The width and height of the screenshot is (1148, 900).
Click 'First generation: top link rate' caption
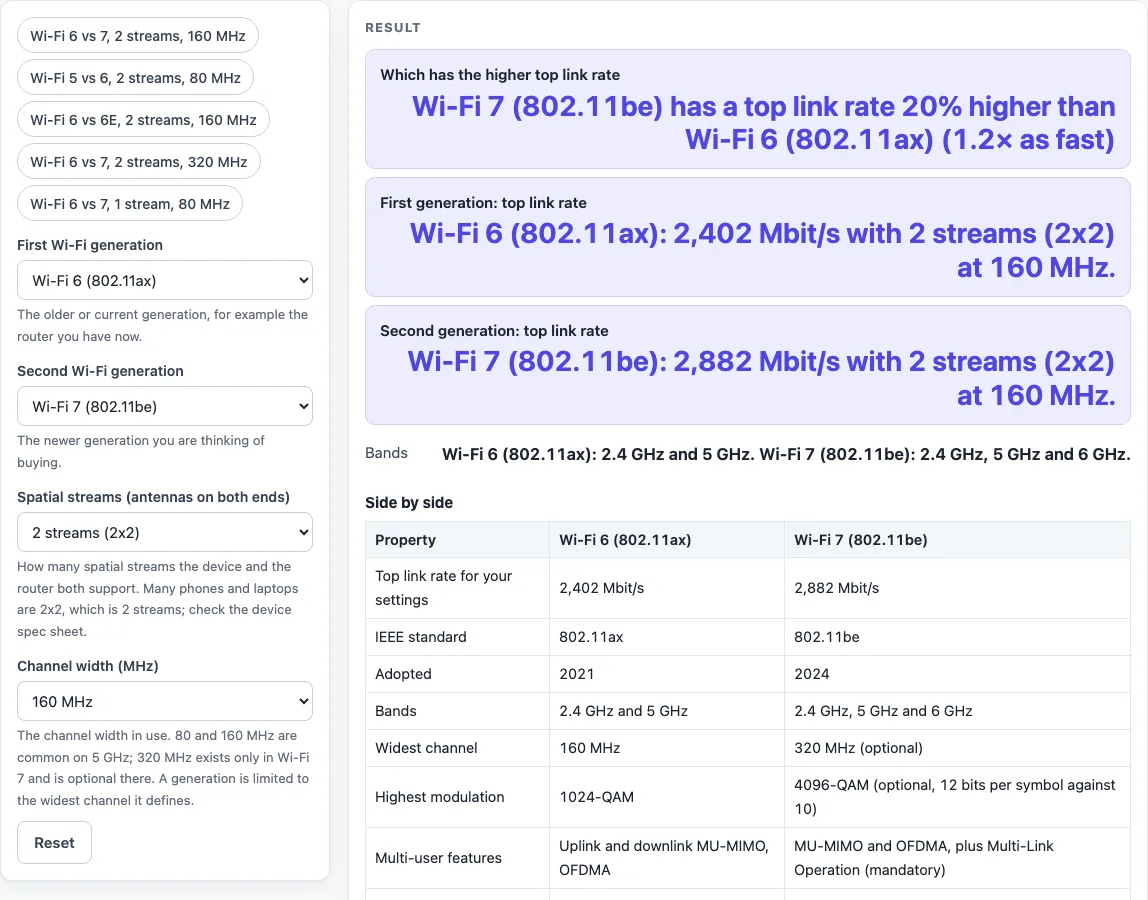tap(483, 203)
